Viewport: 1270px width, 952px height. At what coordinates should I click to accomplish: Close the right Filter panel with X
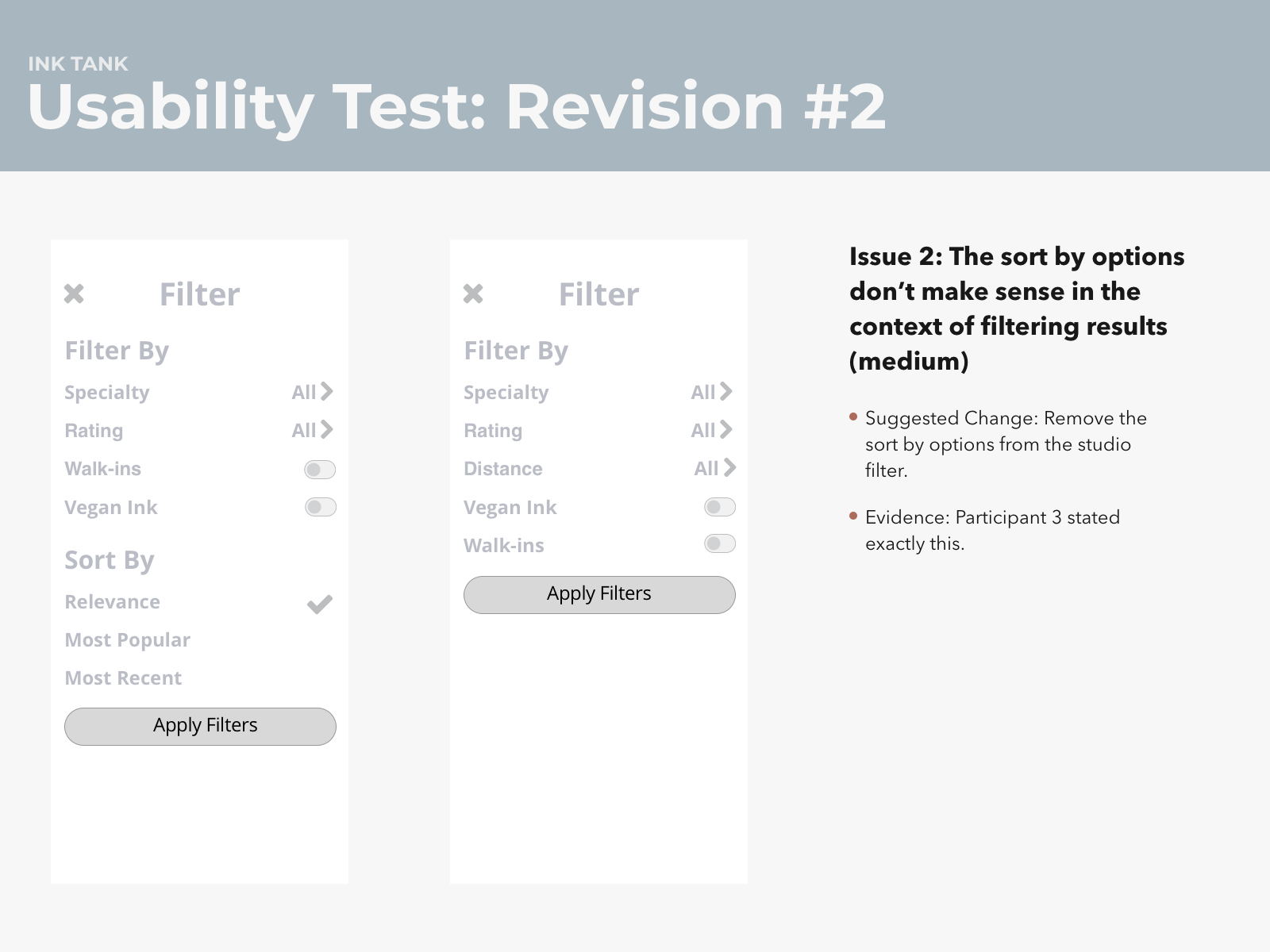click(473, 294)
